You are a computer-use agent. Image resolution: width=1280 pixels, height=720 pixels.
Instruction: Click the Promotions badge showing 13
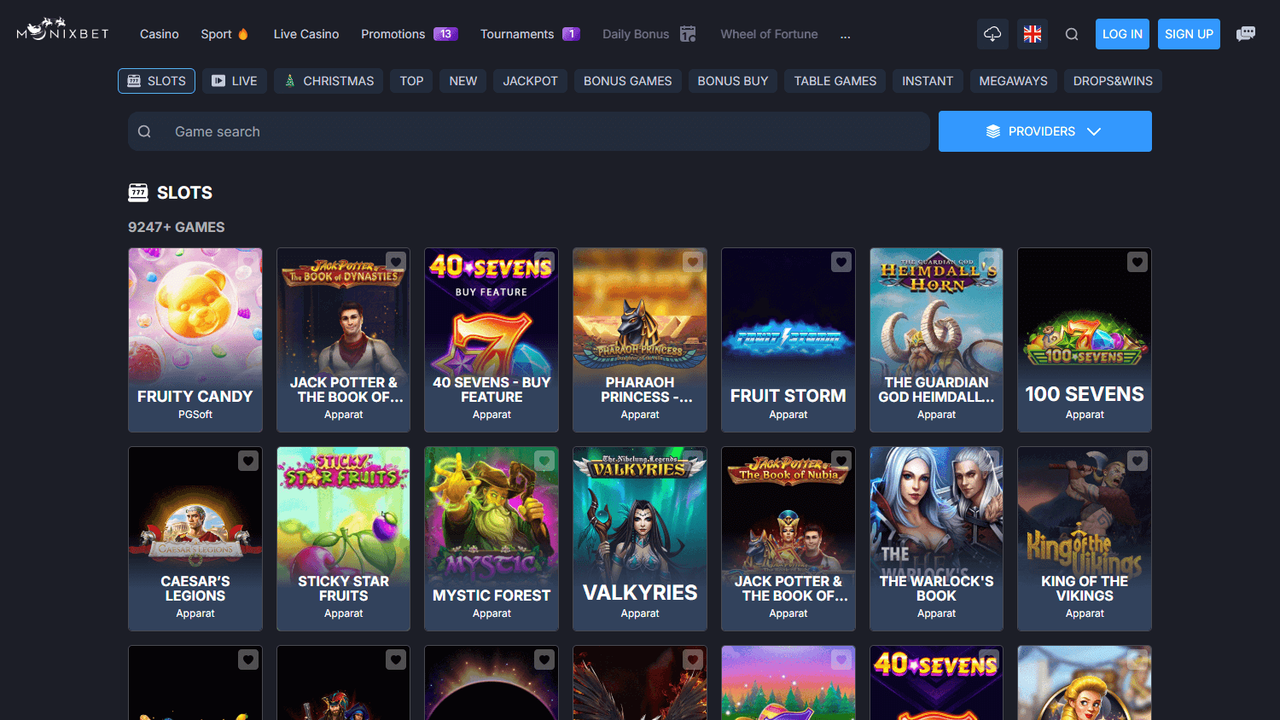(x=446, y=34)
